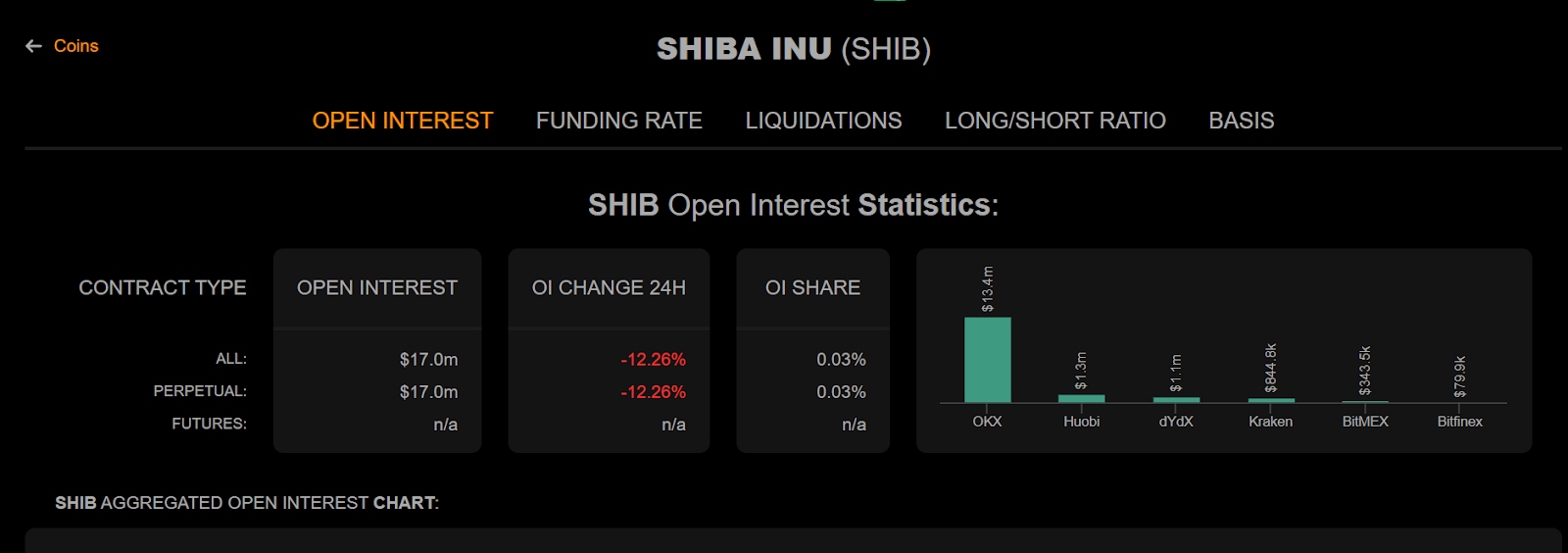Go back via the Coins link
The height and width of the screenshot is (553, 1568).
click(x=75, y=46)
